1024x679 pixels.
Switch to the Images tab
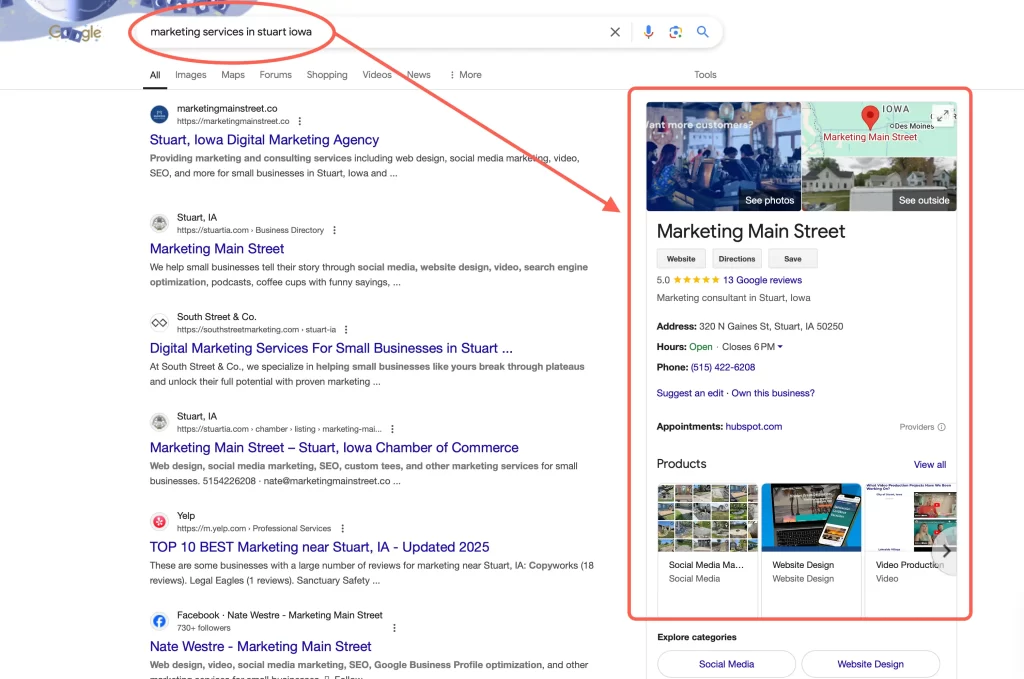(190, 75)
